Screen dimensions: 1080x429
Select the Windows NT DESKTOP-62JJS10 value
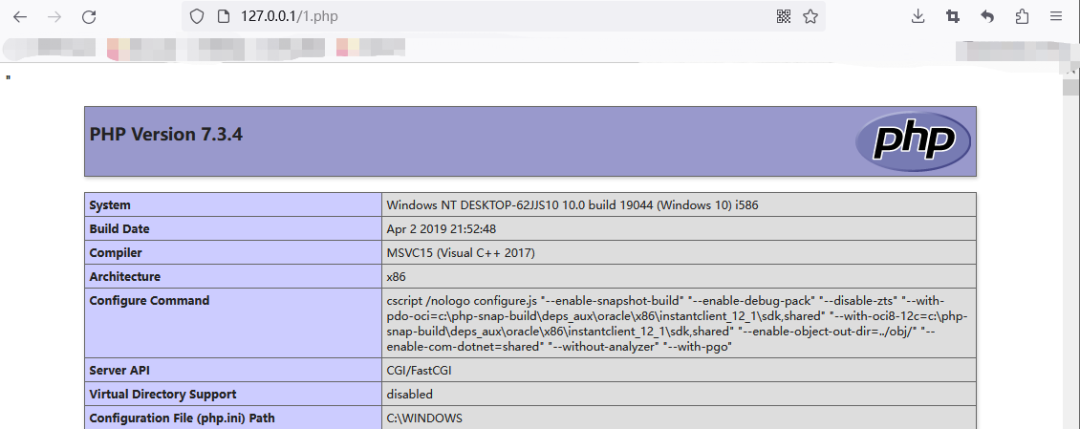tap(572, 205)
